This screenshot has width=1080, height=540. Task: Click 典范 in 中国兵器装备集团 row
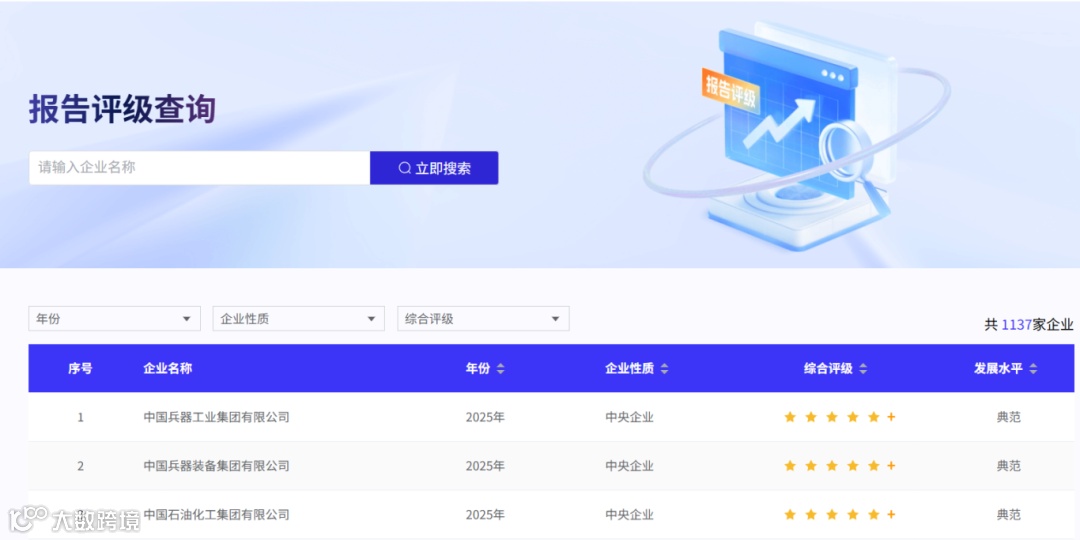coord(1008,466)
